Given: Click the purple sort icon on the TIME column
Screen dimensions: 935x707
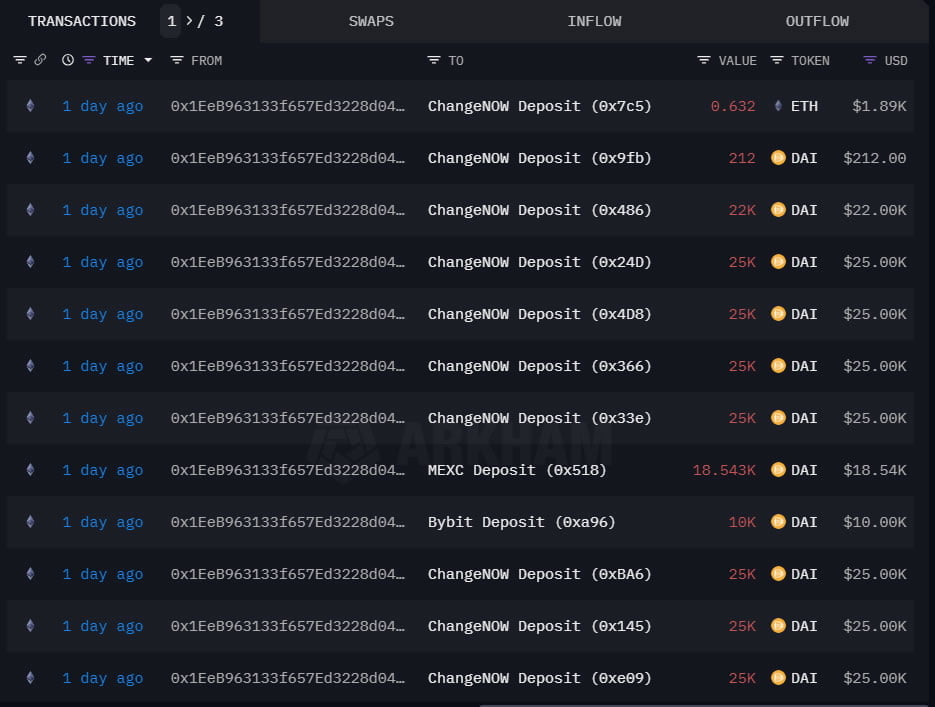Looking at the screenshot, I should click(x=88, y=60).
